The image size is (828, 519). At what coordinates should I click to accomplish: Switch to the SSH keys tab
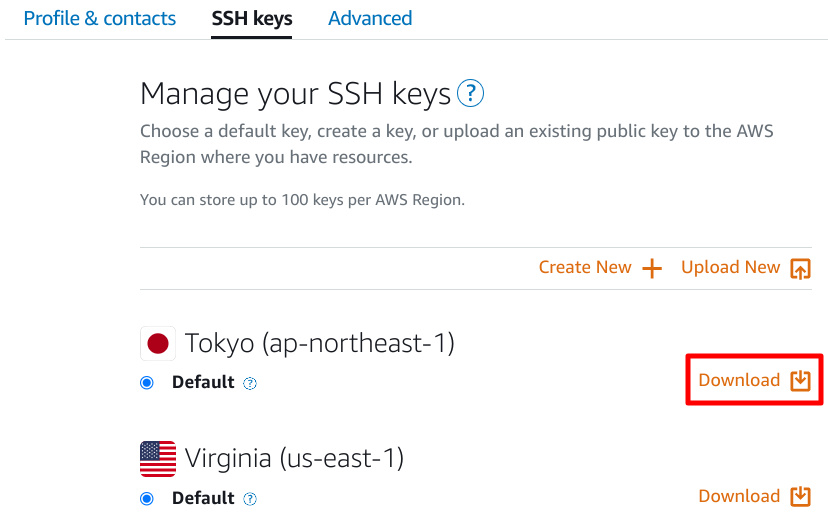(252, 18)
